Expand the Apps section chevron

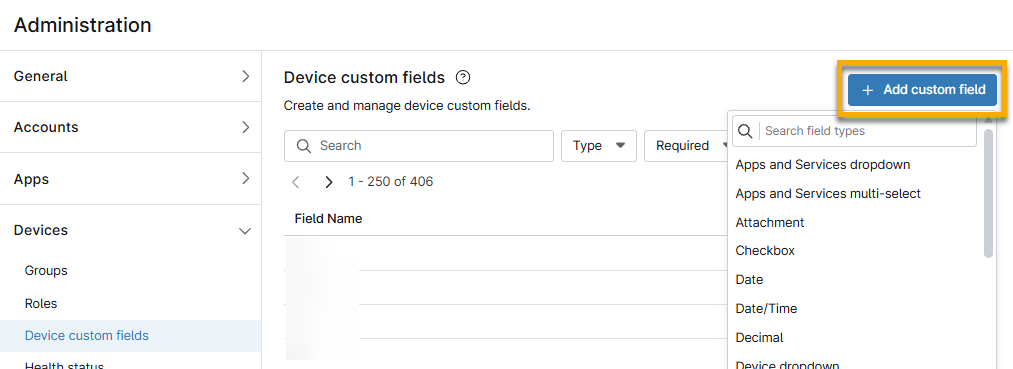point(245,178)
